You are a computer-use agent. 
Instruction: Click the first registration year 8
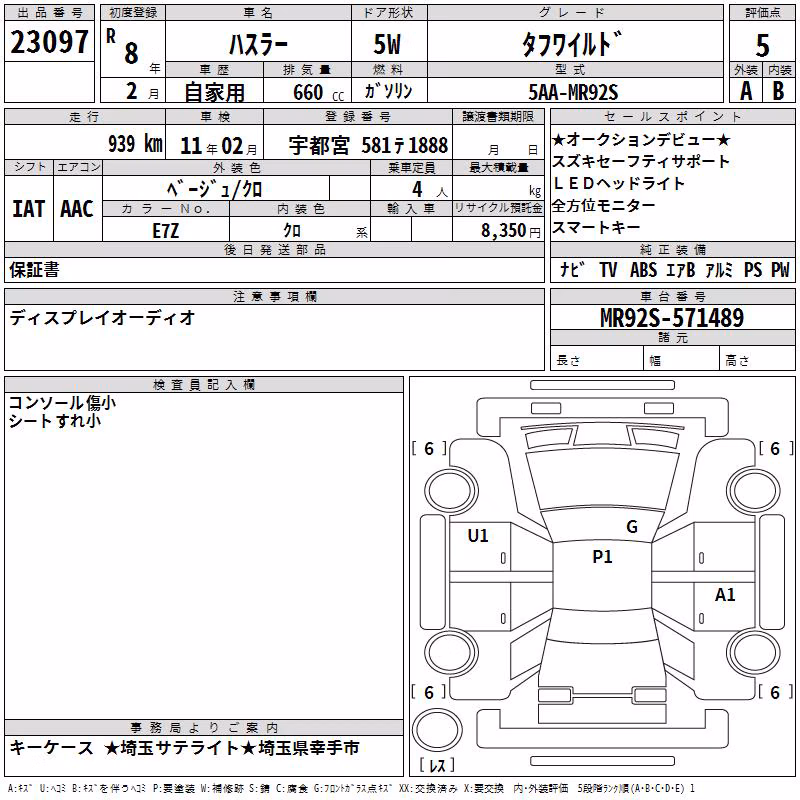point(131,53)
